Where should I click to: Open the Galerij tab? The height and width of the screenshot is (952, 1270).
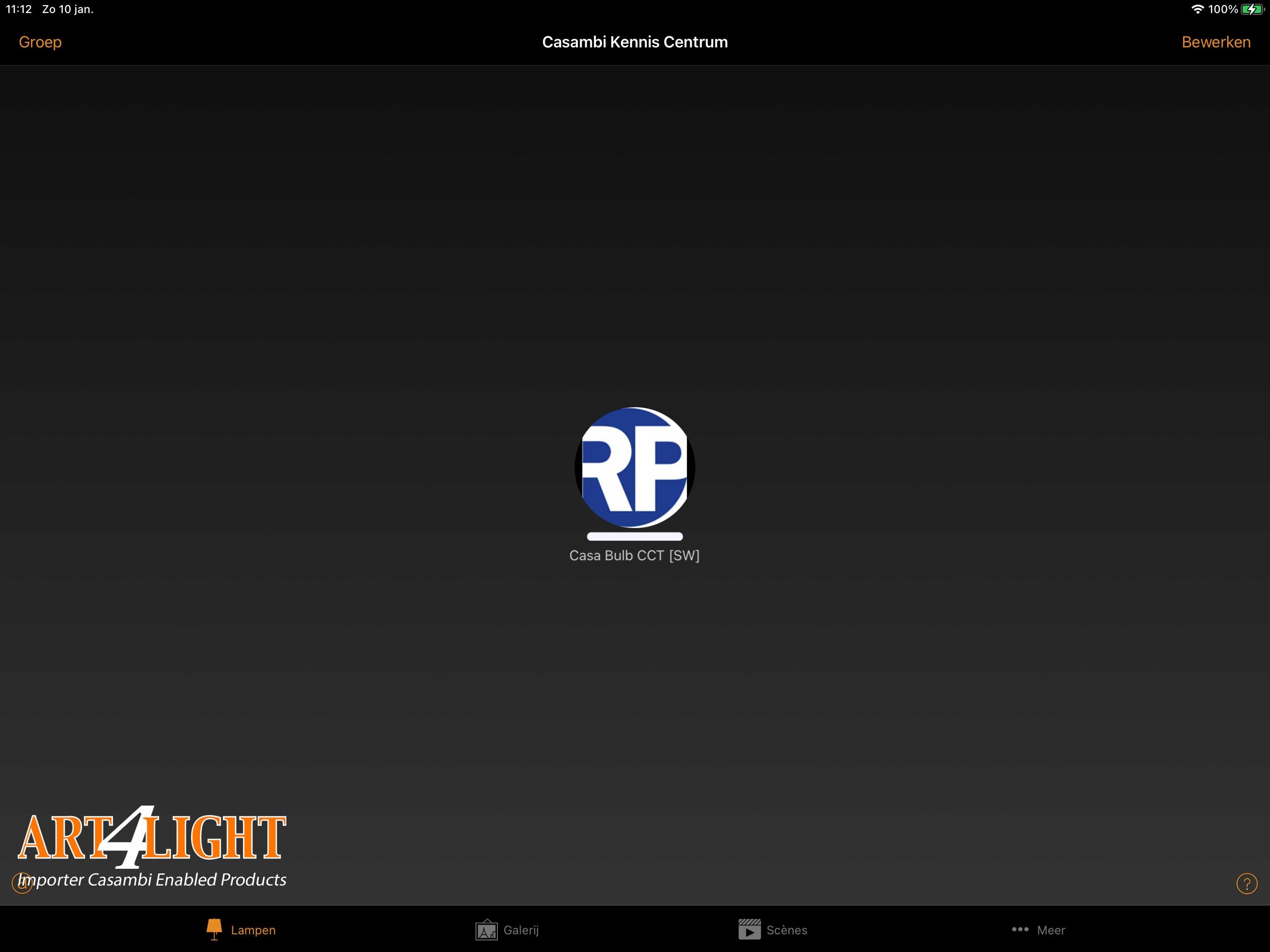point(507,930)
